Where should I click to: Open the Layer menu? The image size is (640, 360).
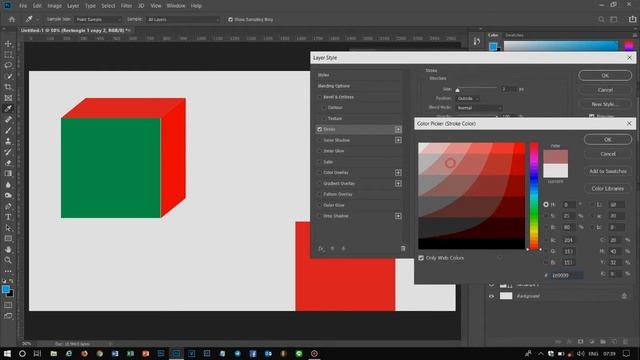73,6
